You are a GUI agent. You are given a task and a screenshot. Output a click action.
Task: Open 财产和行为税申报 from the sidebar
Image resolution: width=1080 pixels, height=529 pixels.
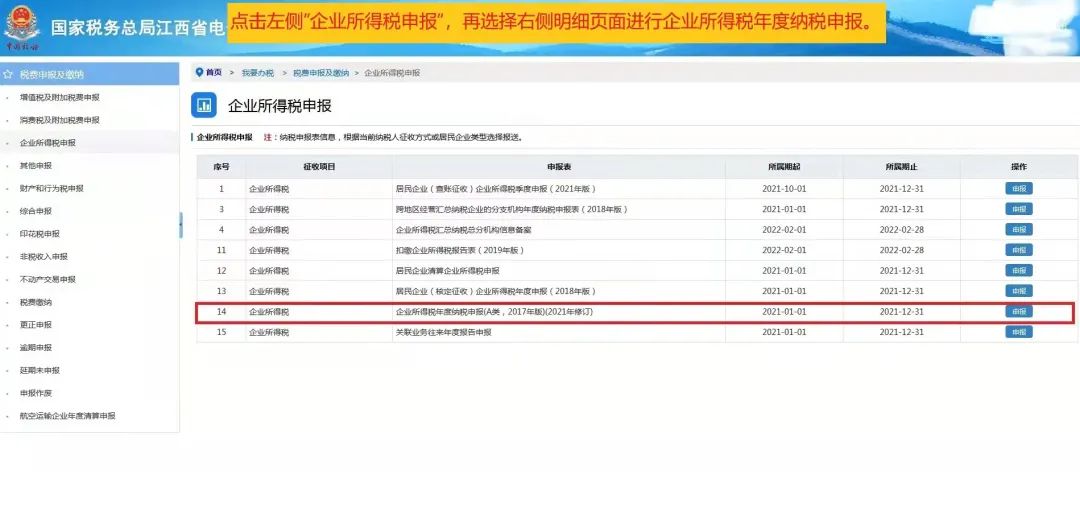click(x=51, y=188)
